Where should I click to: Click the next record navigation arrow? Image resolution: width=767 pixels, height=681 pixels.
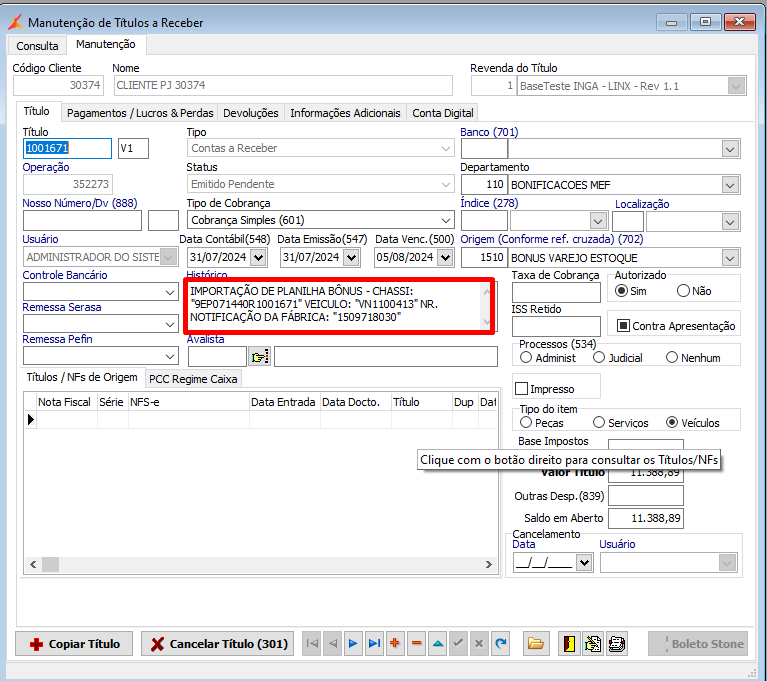353,644
